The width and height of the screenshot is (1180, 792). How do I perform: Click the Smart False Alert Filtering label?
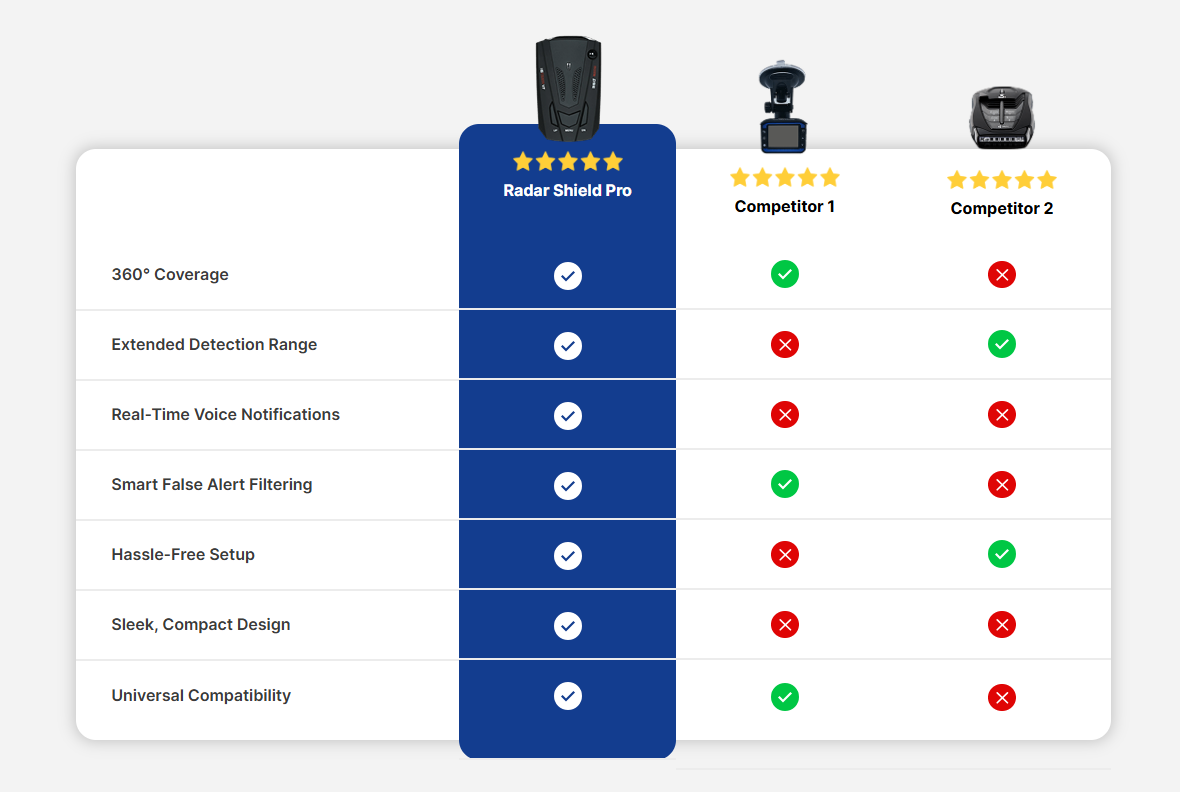click(x=212, y=485)
